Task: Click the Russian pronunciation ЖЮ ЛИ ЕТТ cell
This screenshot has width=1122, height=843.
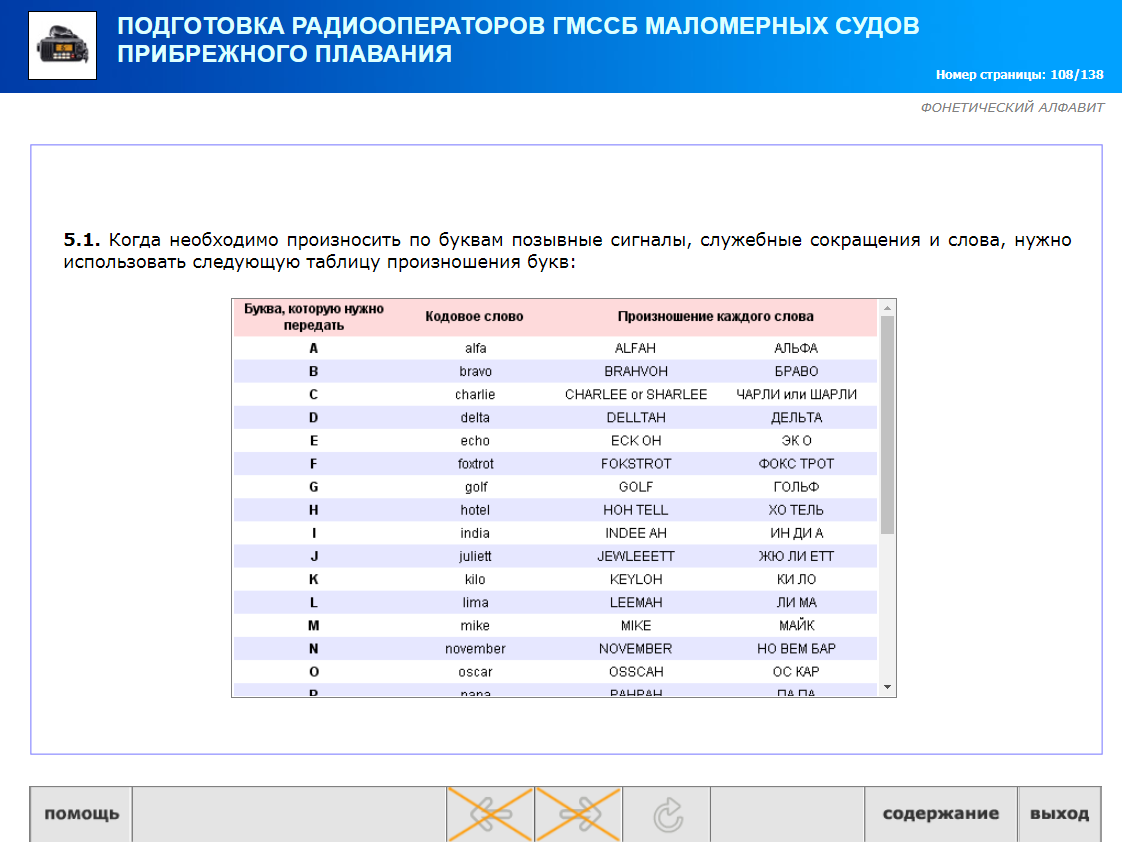Action: coord(796,556)
